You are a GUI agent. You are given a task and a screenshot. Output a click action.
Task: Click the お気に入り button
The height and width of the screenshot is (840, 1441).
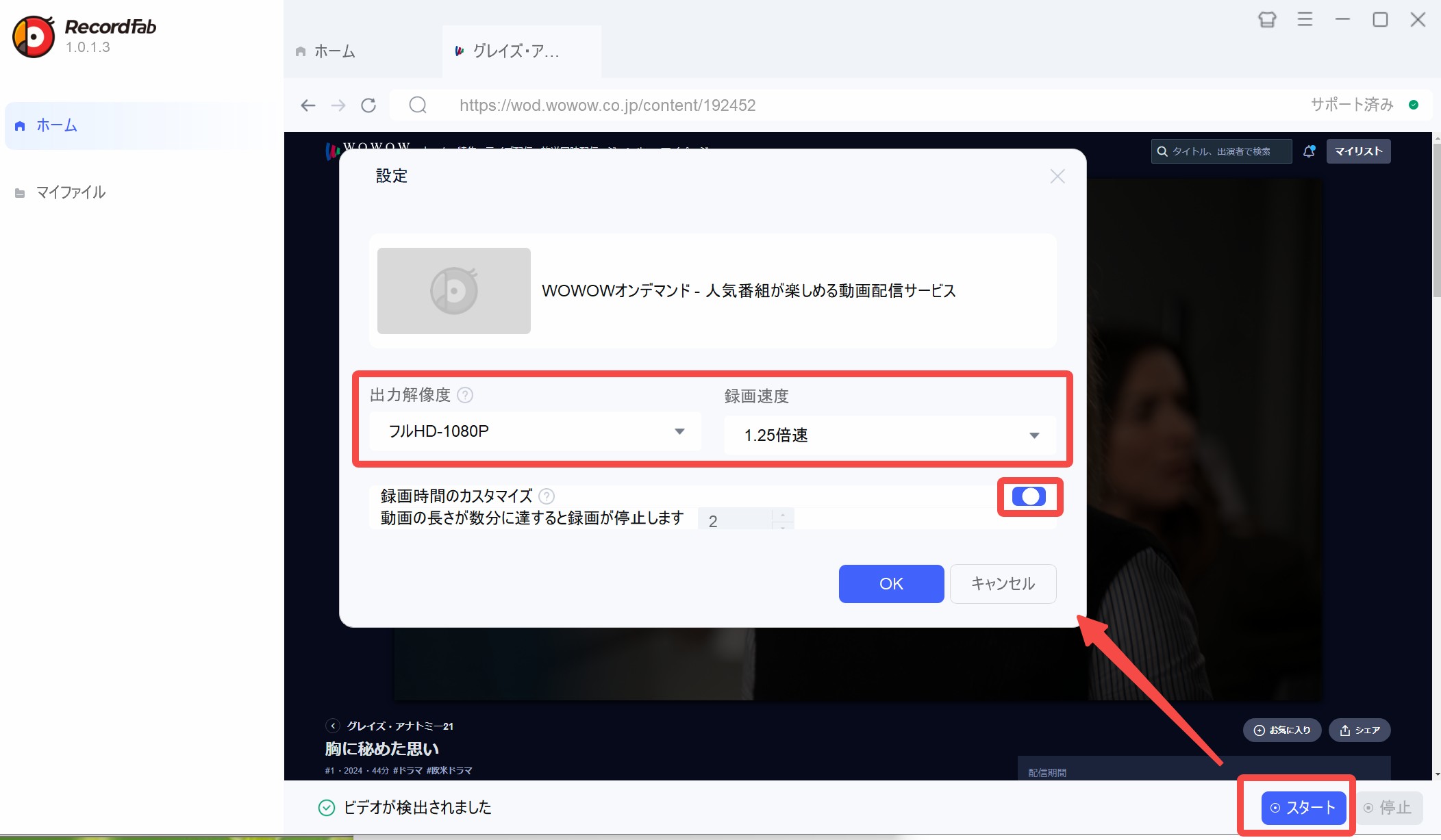pos(1282,730)
